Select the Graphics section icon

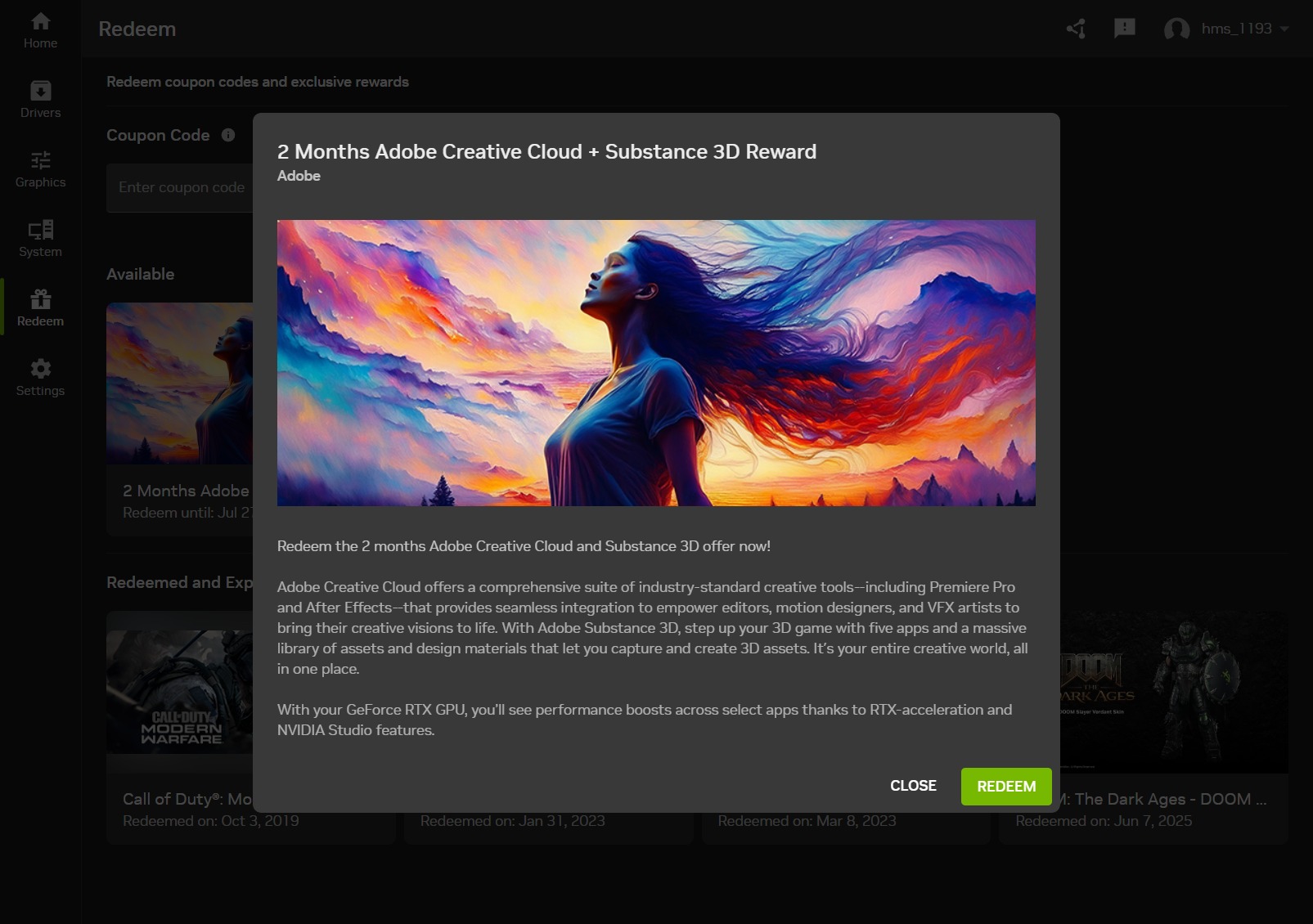(x=40, y=160)
